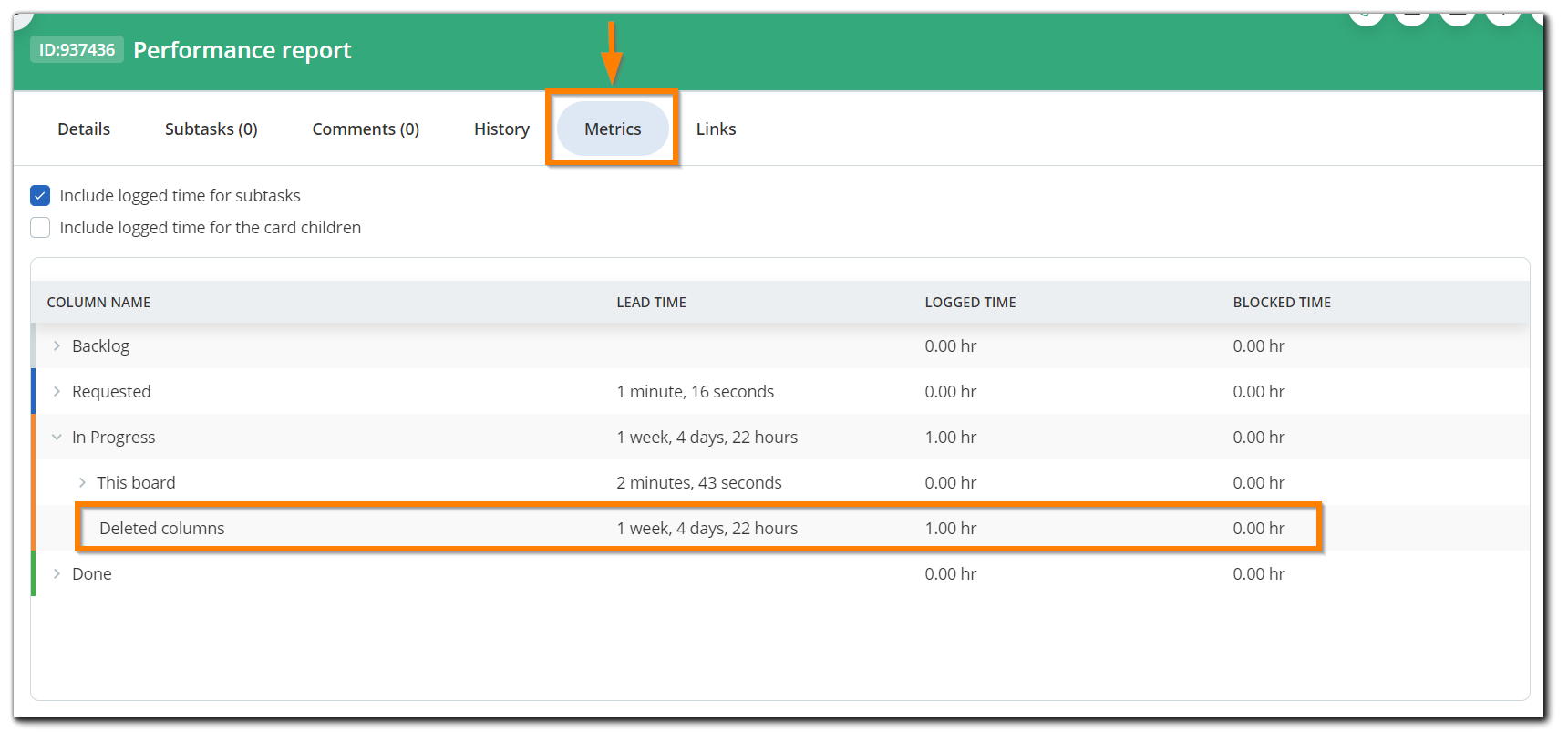Expand the Requested row
Viewport: 1568px width, 742px height.
(57, 391)
